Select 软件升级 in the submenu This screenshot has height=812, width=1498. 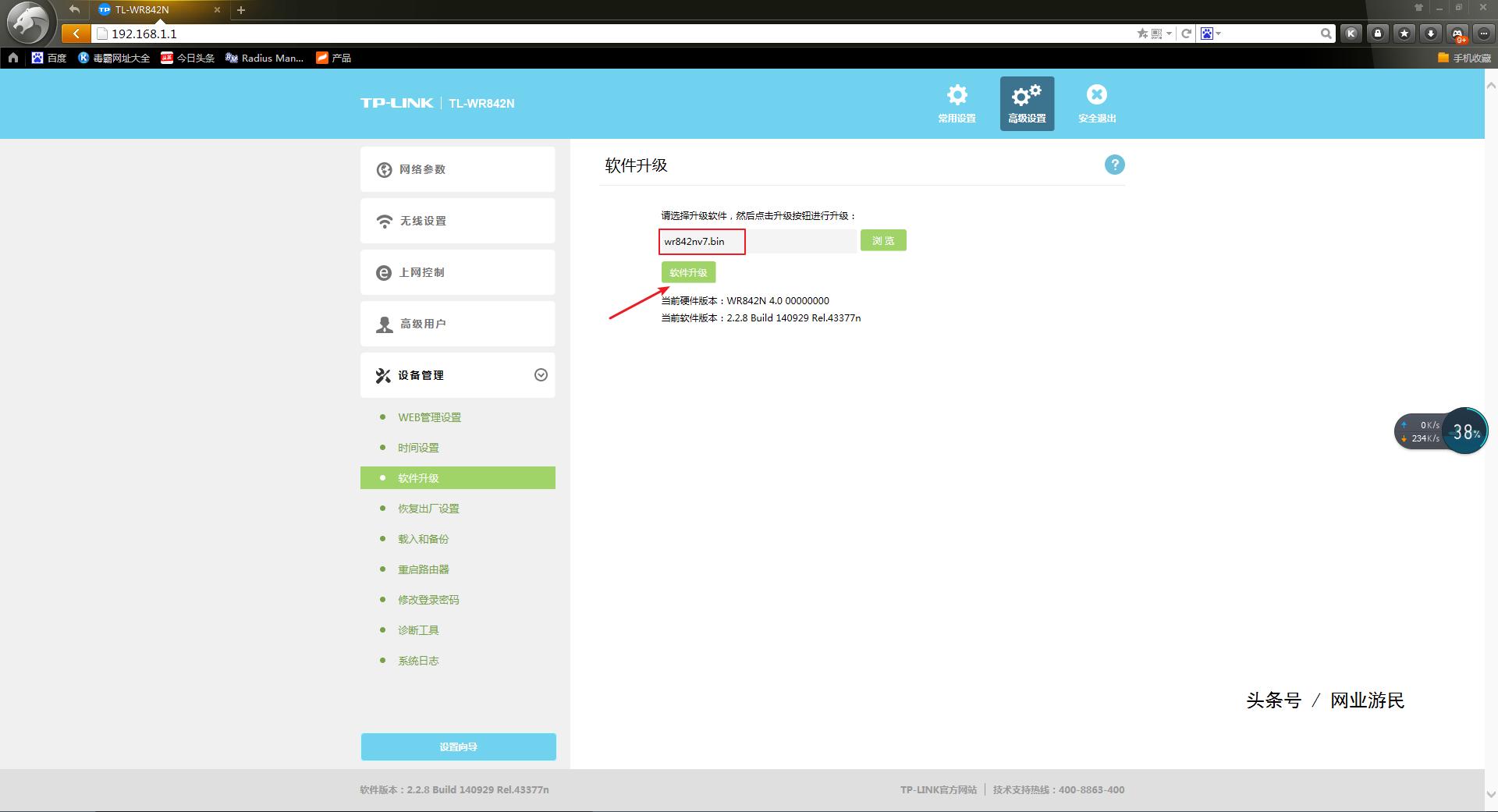[x=458, y=478]
